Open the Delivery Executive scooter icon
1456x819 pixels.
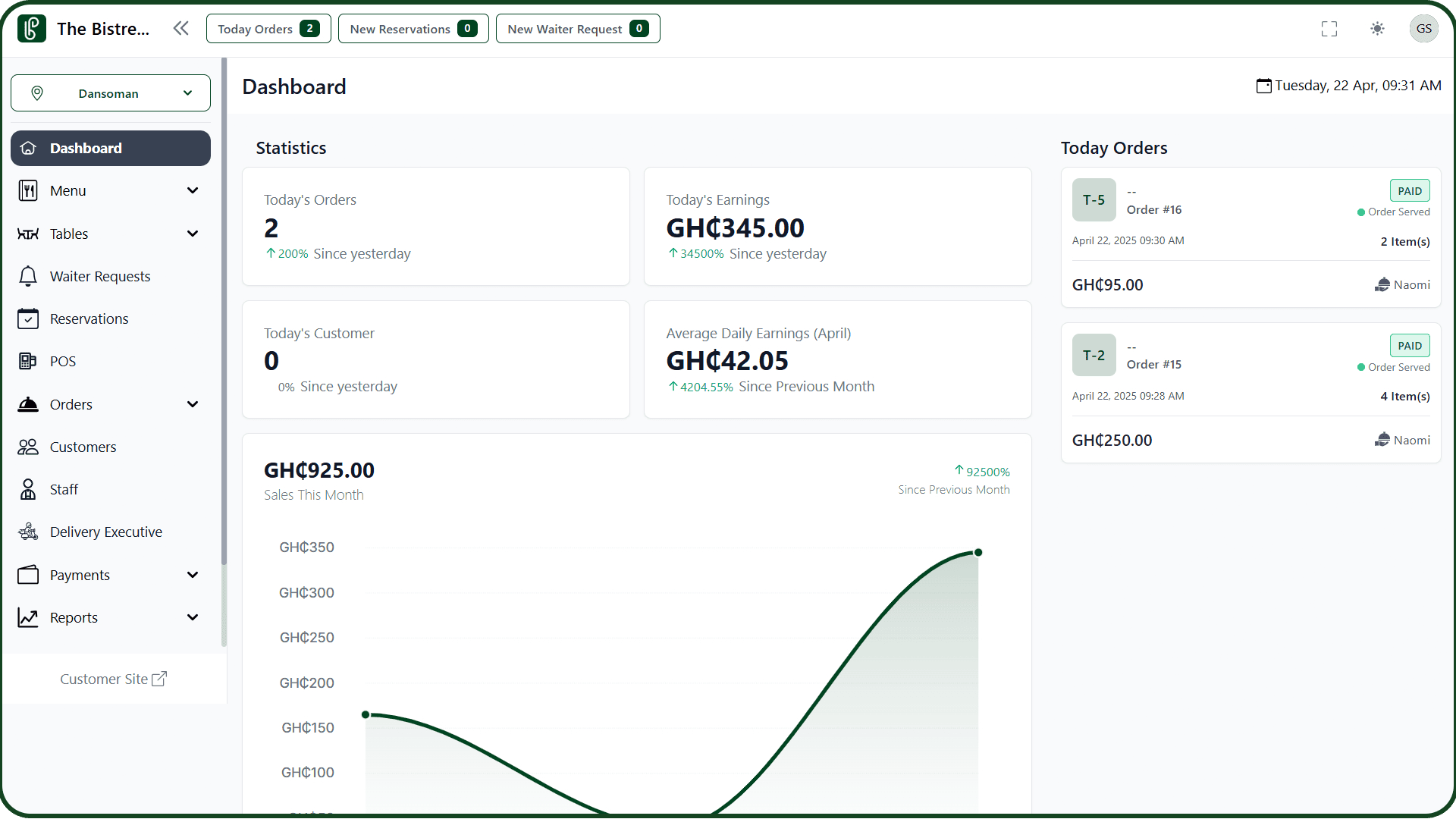[28, 532]
